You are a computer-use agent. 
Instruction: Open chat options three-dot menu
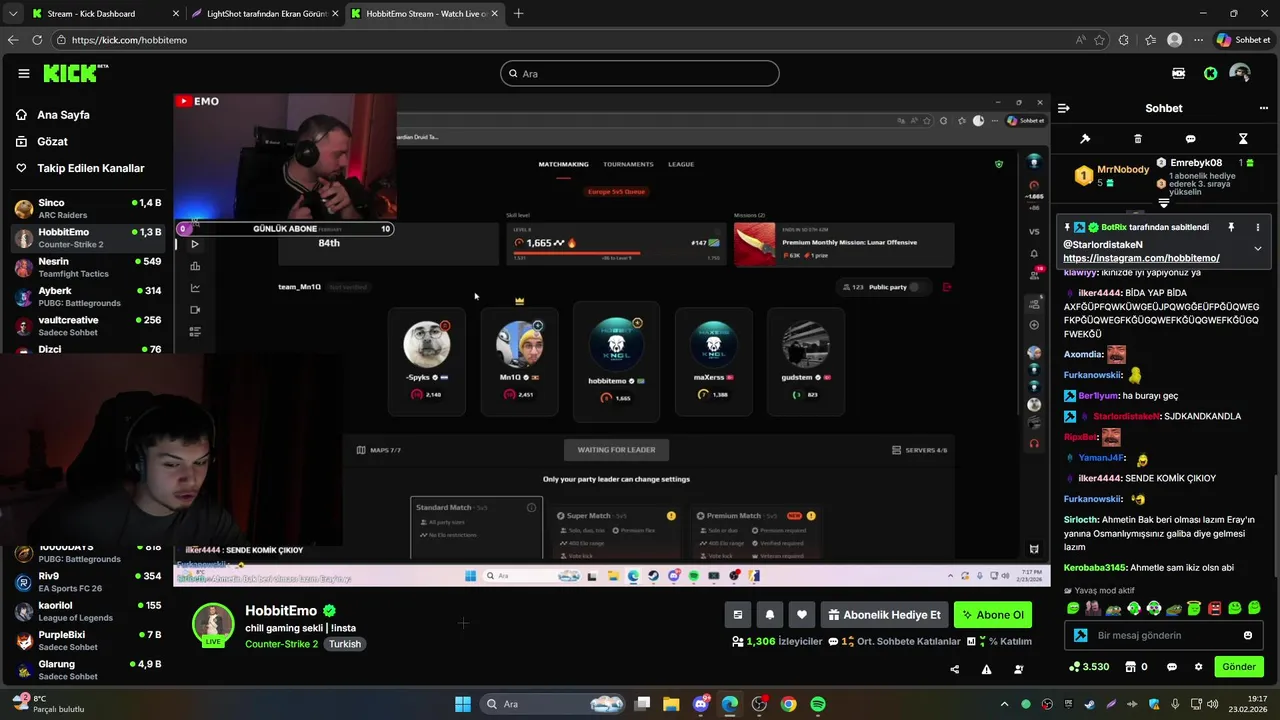[x=1263, y=108]
